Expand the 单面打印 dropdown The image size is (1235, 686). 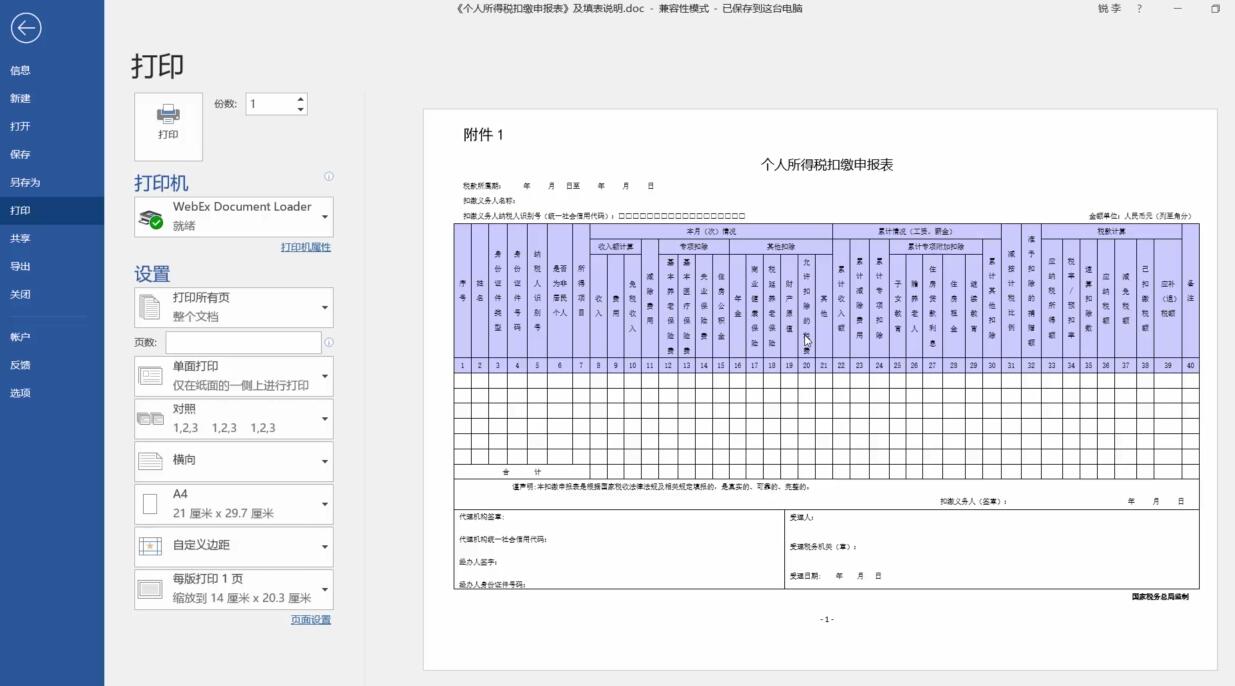pos(234,376)
